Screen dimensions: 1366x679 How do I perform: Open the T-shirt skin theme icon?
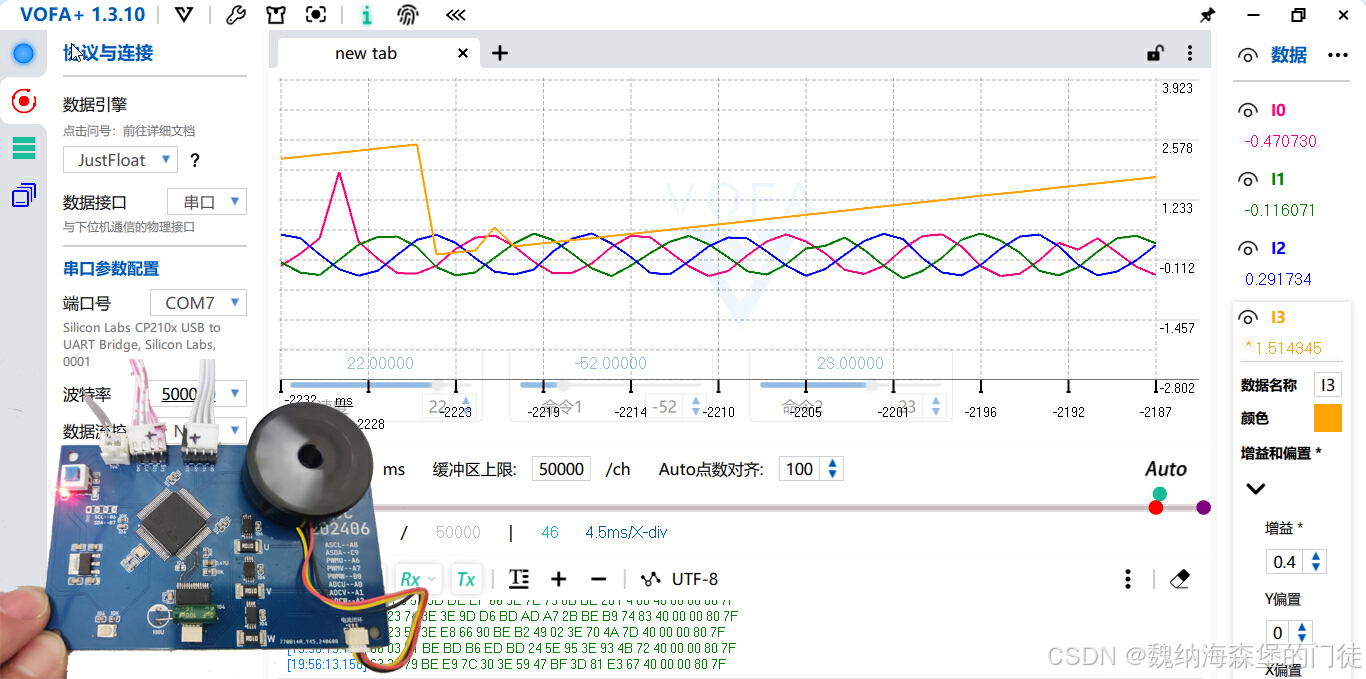click(x=276, y=15)
